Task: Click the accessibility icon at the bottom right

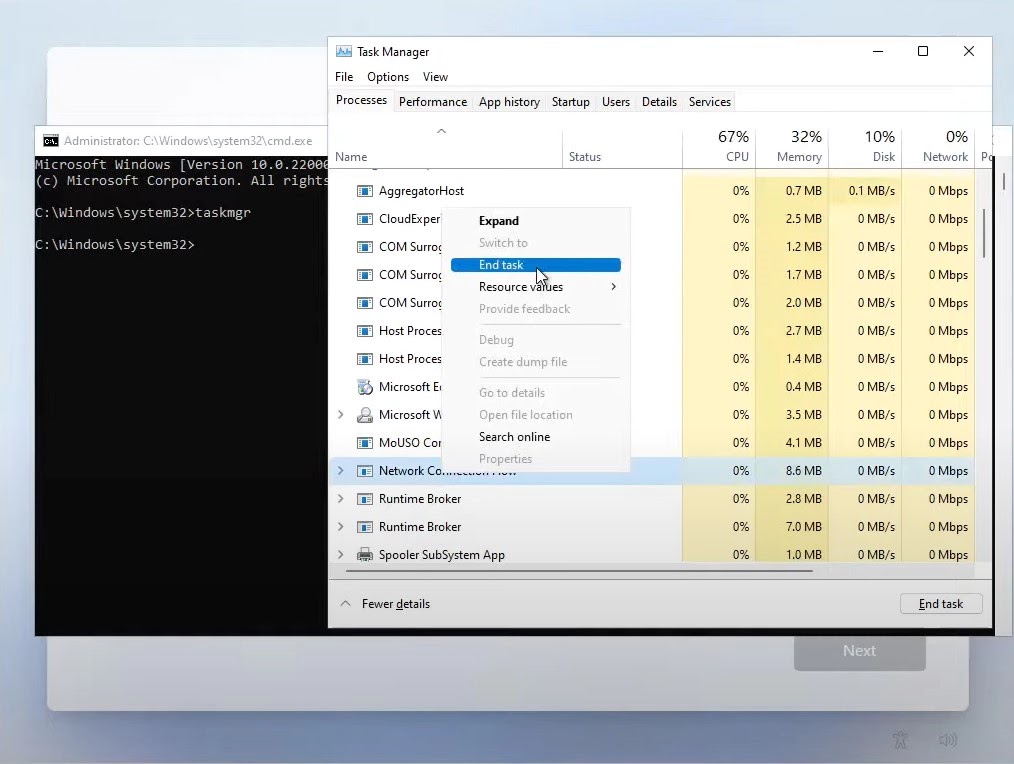Action: pos(900,739)
